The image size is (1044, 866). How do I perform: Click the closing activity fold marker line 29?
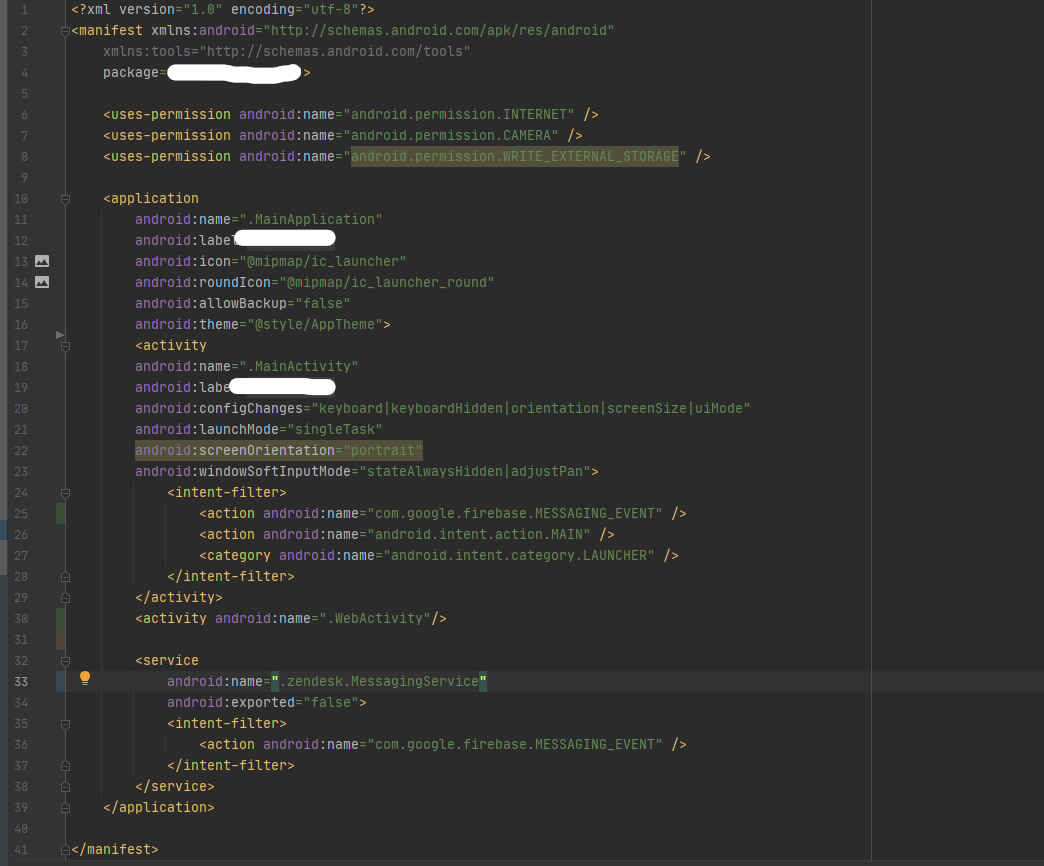tap(65, 598)
